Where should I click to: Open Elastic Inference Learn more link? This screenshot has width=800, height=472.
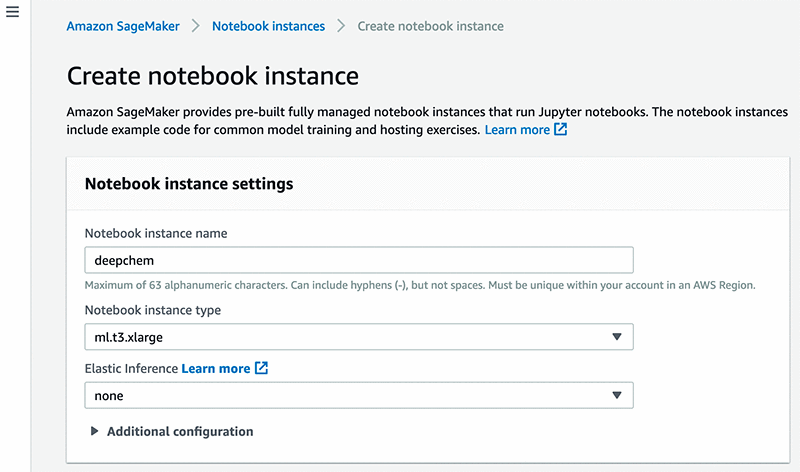click(215, 369)
